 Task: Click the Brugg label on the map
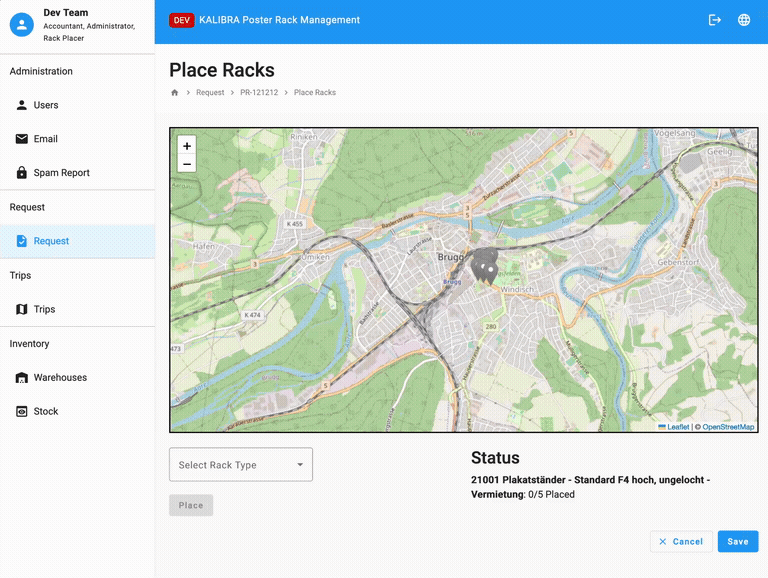coord(450,257)
